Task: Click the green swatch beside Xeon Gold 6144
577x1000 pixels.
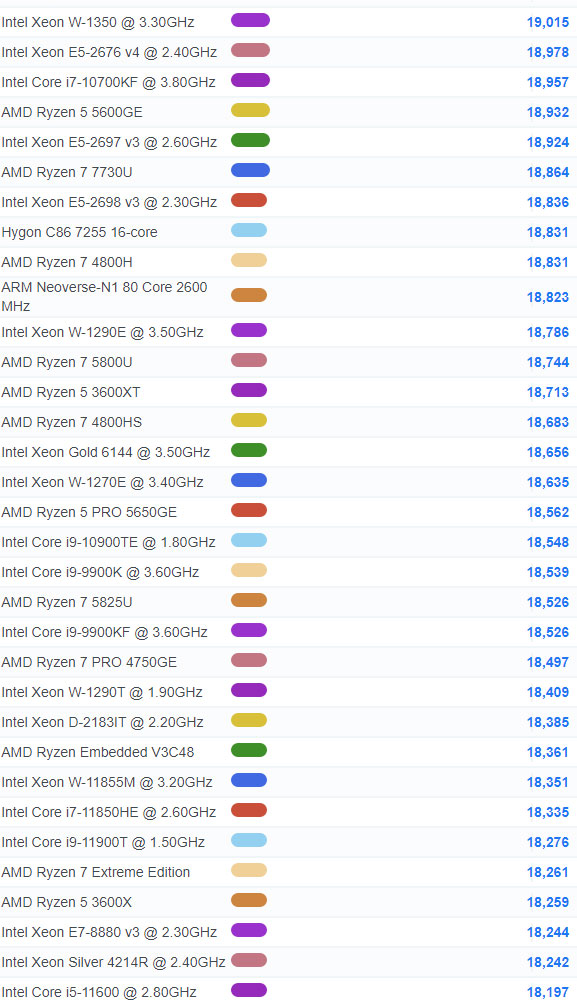Action: pos(249,450)
